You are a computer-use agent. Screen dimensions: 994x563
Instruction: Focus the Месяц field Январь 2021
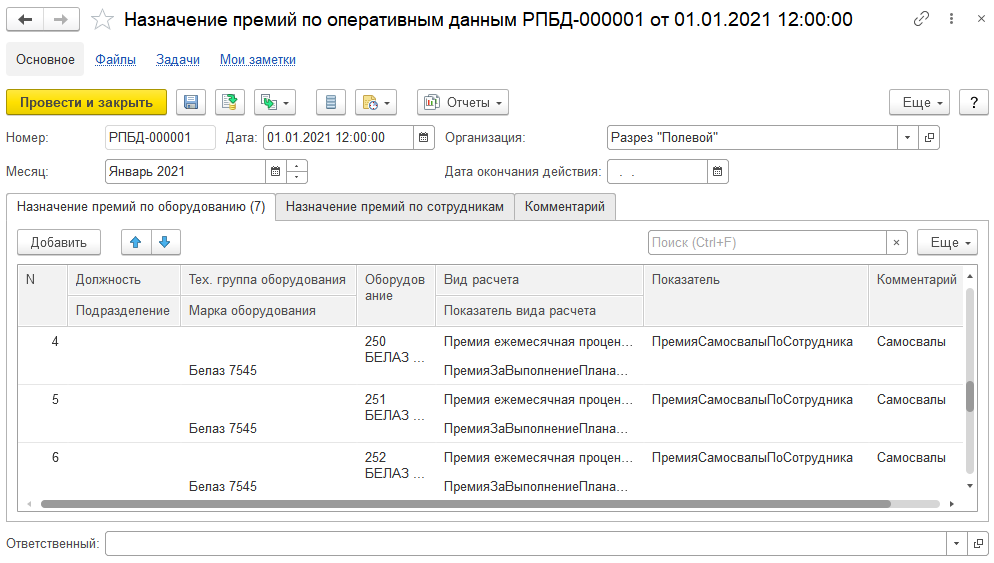tap(185, 171)
